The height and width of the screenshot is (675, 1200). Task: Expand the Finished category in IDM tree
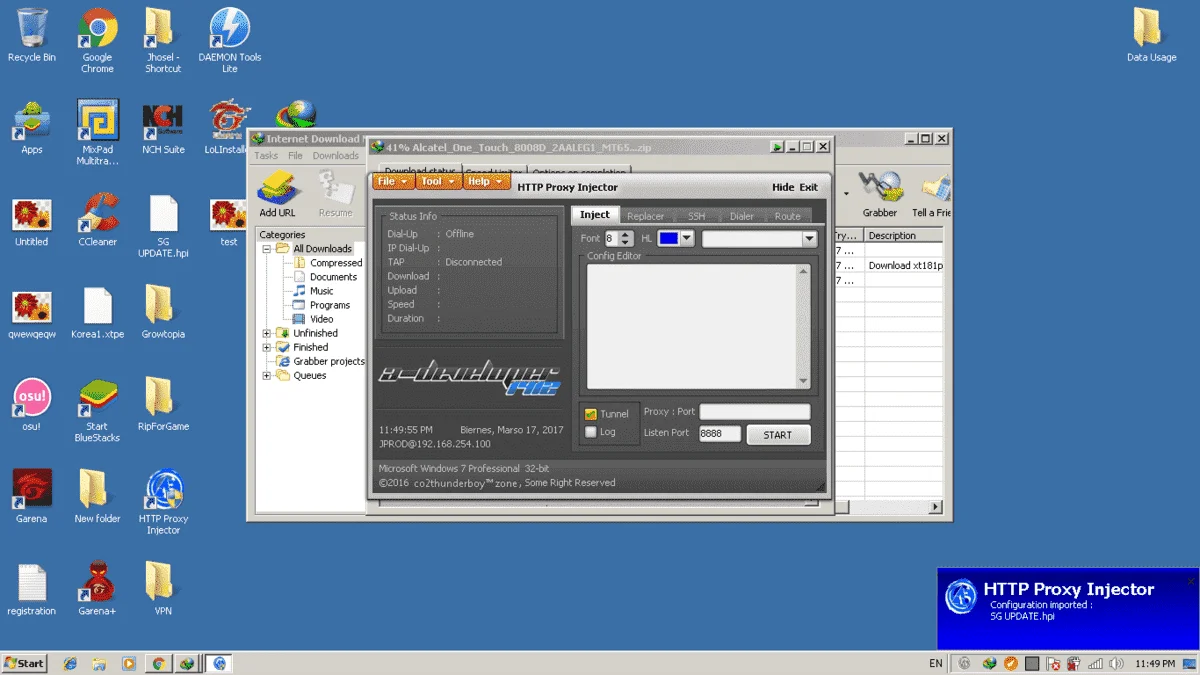coord(267,347)
